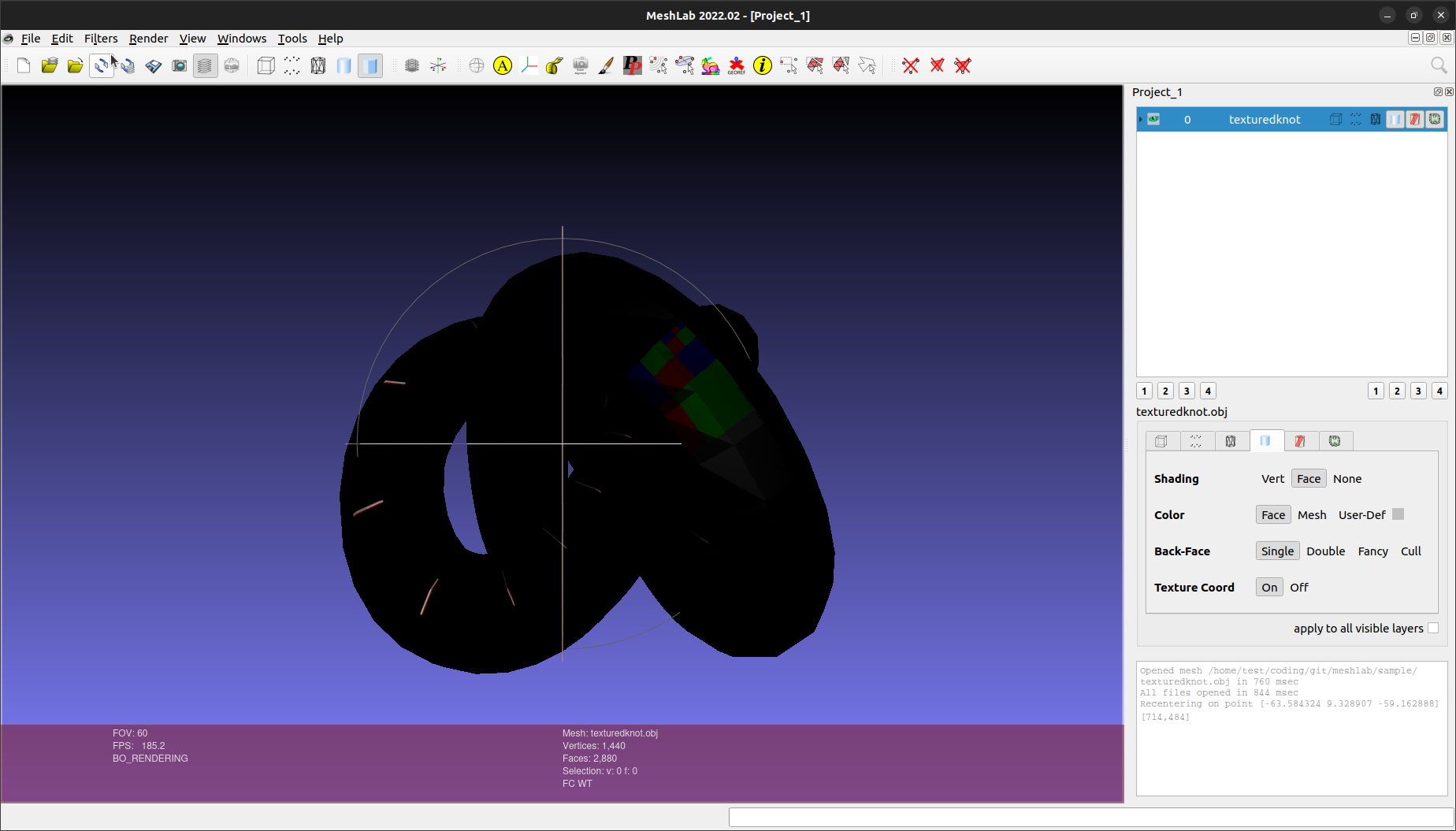This screenshot has height=831, width=1456.
Task: Check apply to all visible layers
Action: 1432,628
